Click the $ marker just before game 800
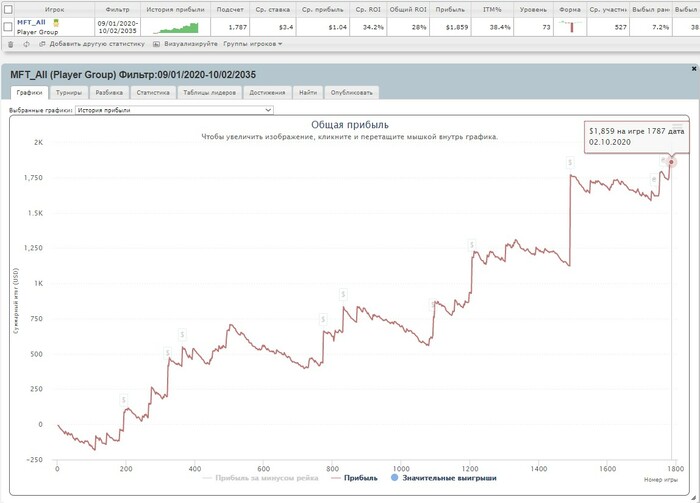Viewport: 700px width, 503px height. [x=323, y=319]
